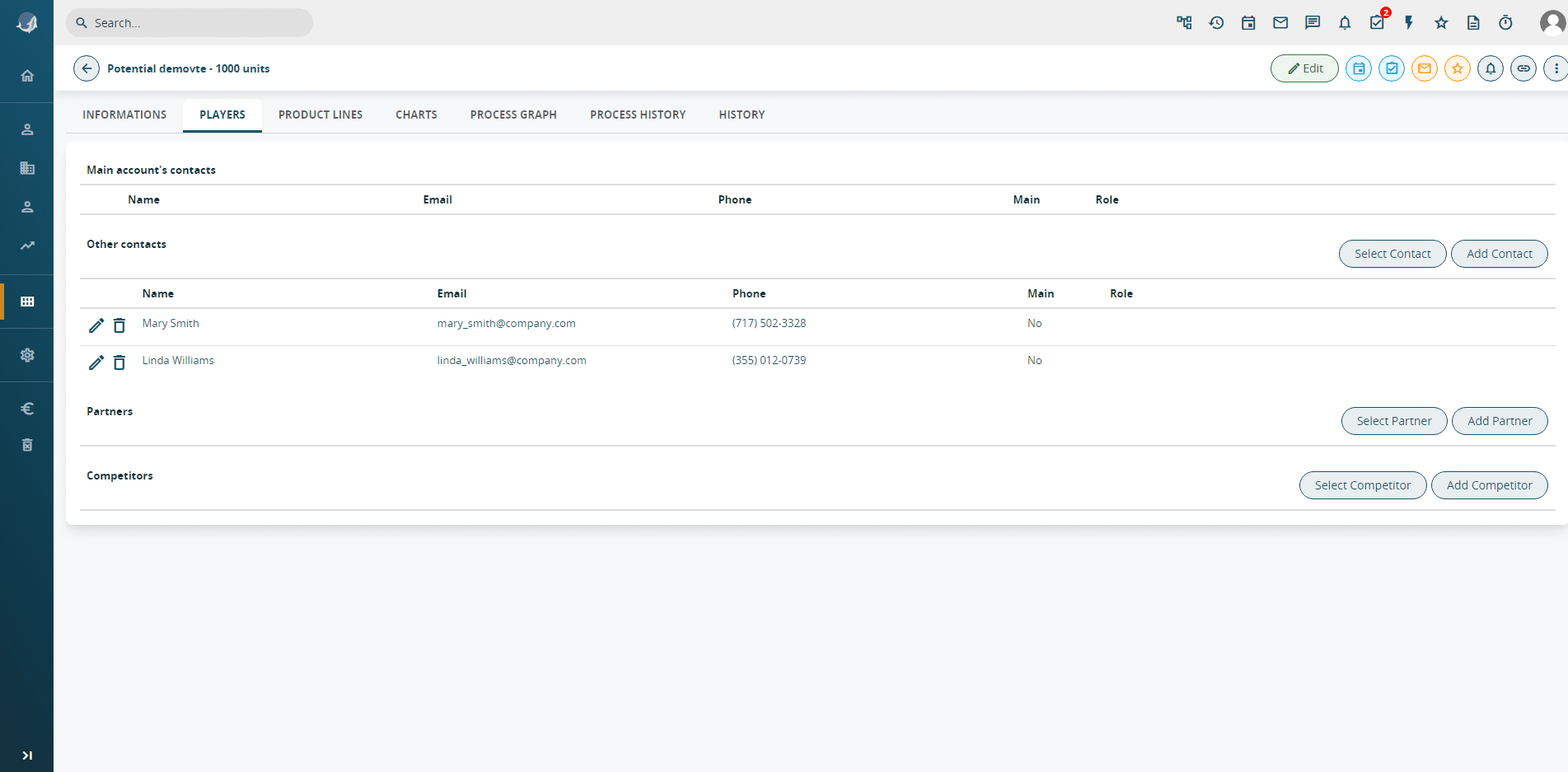Open the chat message icon in top bar
The width and height of the screenshot is (1568, 772).
point(1313,23)
